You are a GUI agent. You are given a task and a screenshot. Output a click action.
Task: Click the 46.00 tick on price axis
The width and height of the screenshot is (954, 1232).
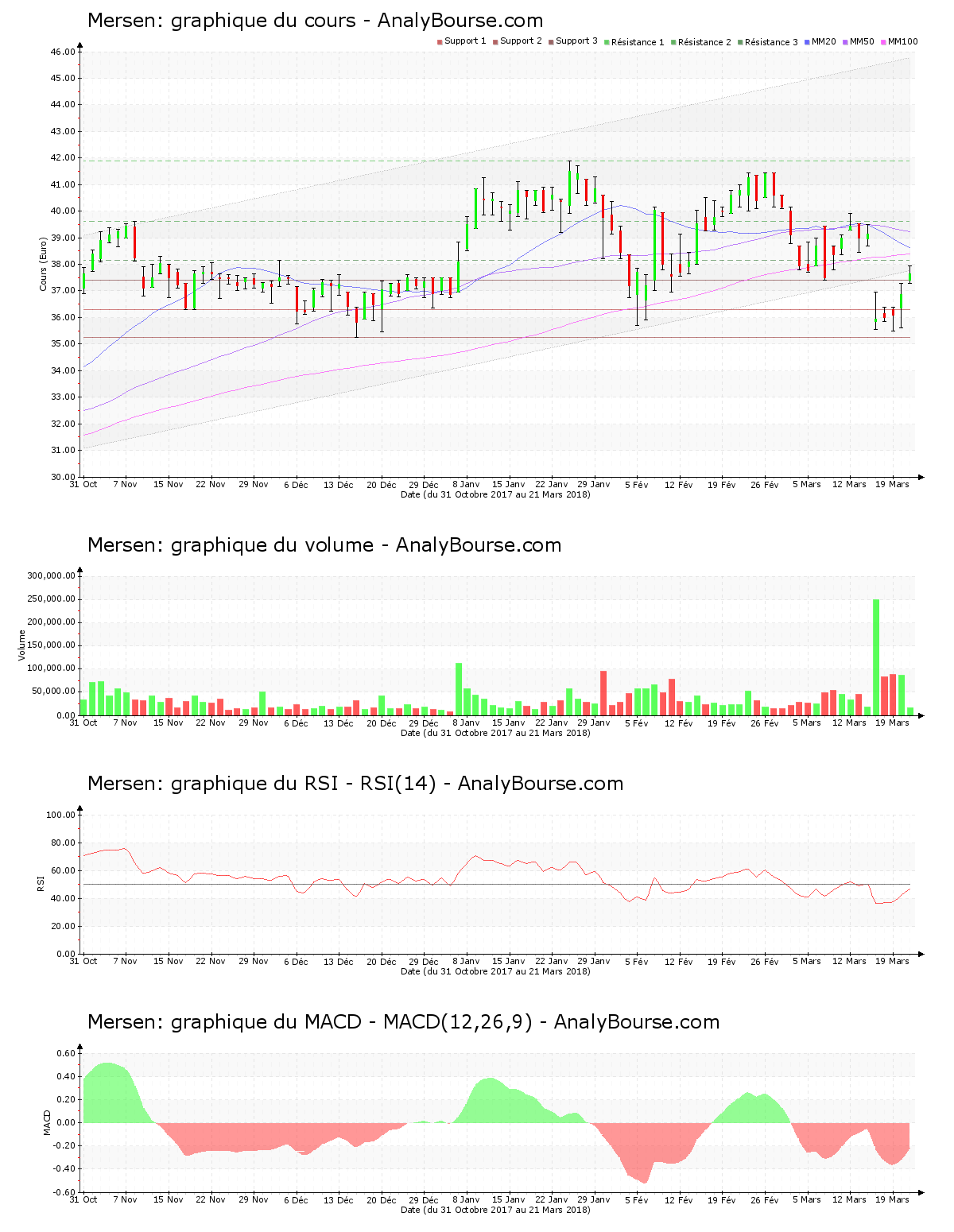coord(64,52)
